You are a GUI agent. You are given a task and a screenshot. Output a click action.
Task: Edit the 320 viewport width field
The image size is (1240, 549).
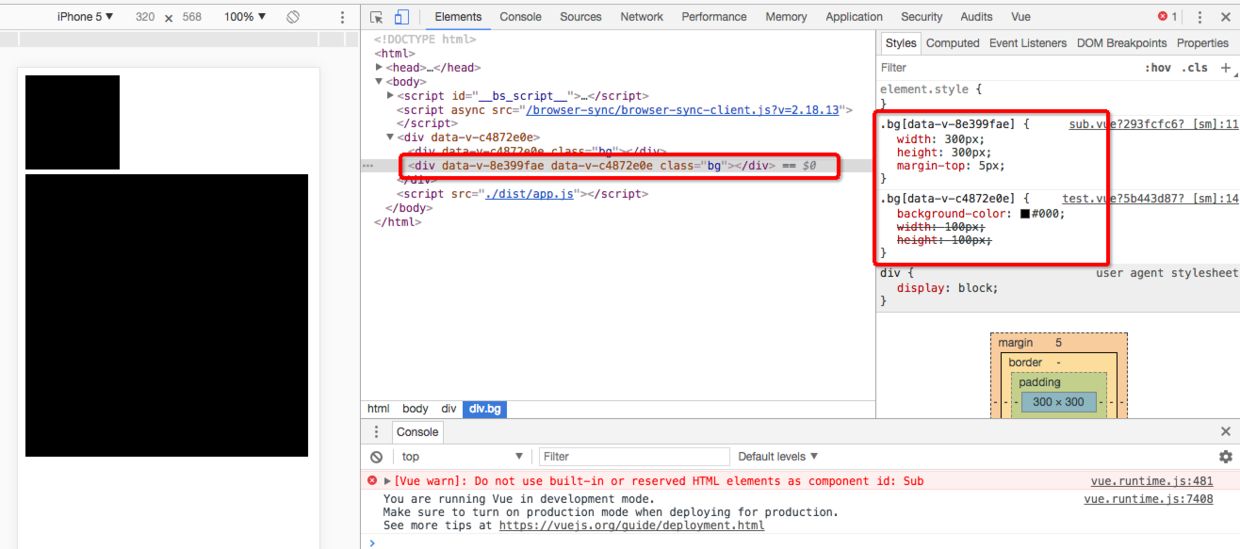click(x=145, y=17)
